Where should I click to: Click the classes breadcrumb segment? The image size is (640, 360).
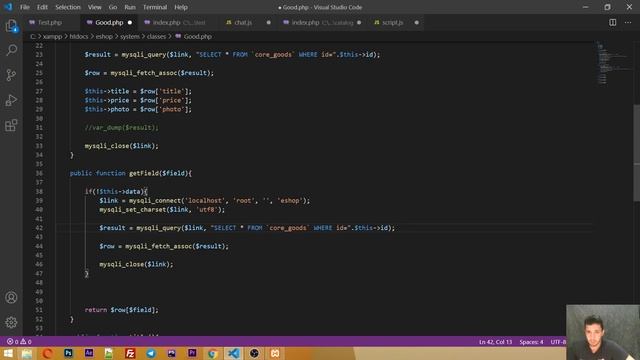point(156,36)
